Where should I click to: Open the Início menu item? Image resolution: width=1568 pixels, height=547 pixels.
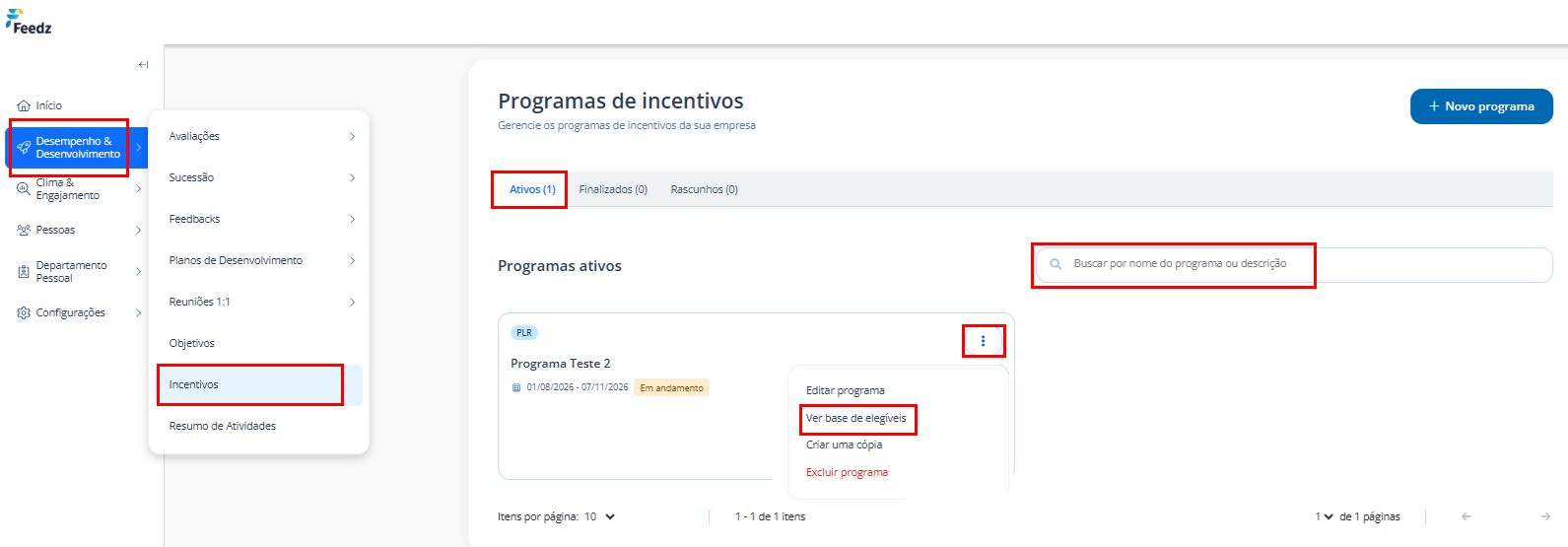point(49,105)
